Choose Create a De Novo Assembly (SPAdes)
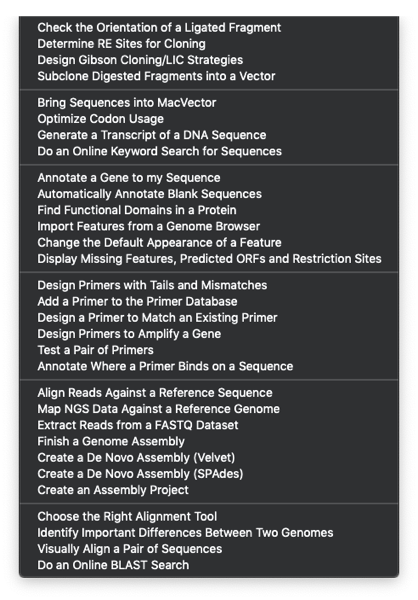Viewport: 418px width, 600px height. 209,474
